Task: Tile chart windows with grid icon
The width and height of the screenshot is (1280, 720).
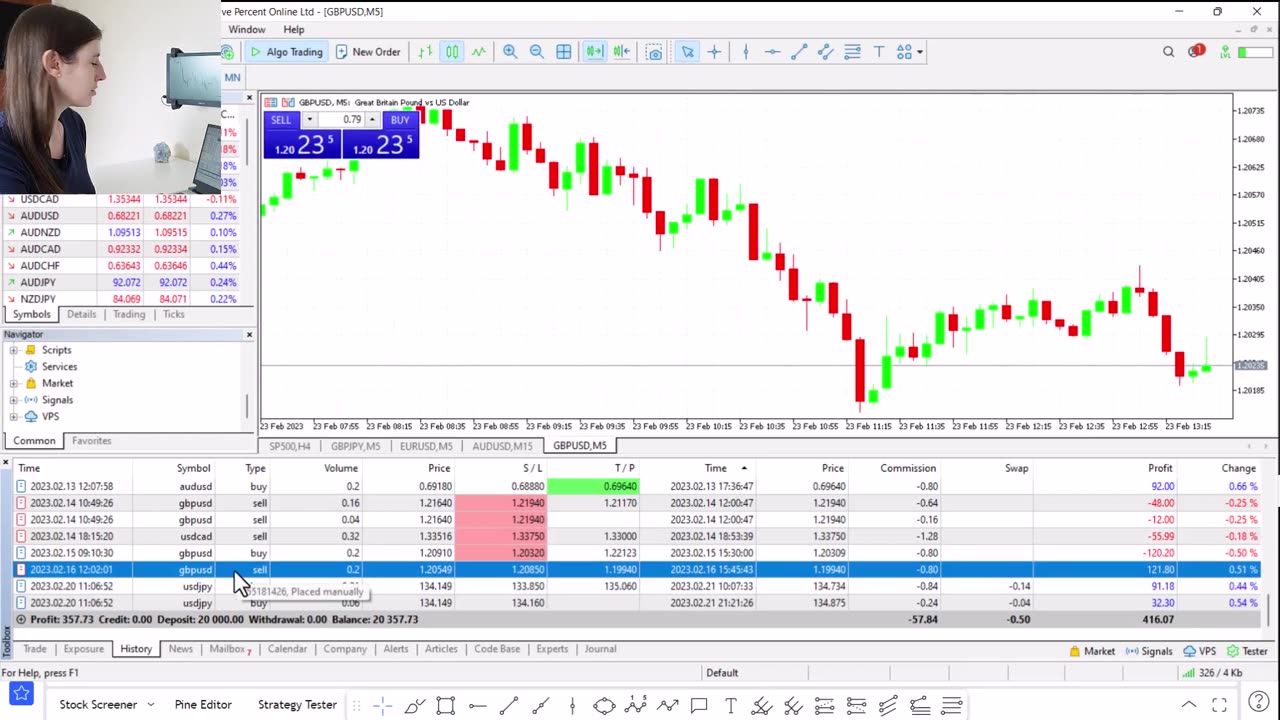Action: point(564,52)
